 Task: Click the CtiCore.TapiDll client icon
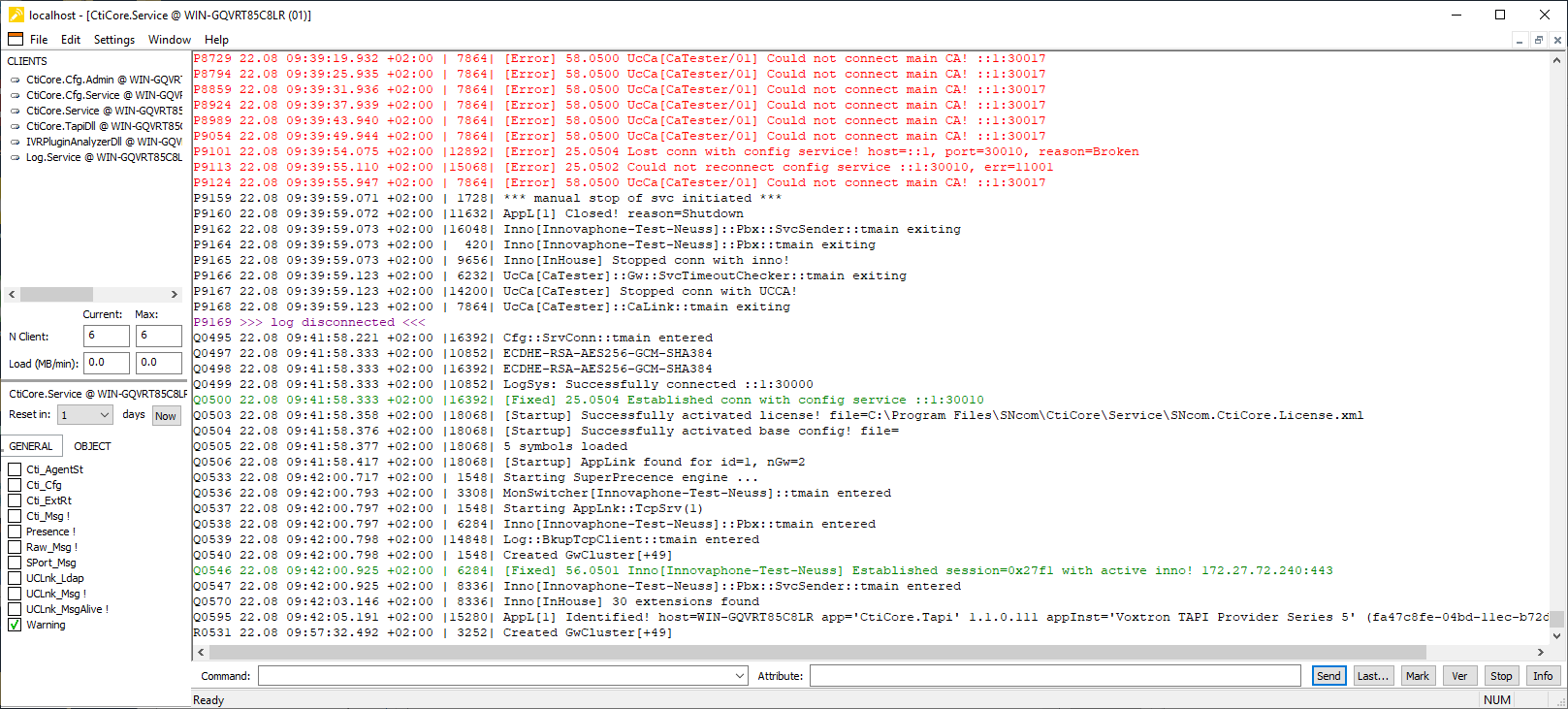pyautogui.click(x=16, y=127)
